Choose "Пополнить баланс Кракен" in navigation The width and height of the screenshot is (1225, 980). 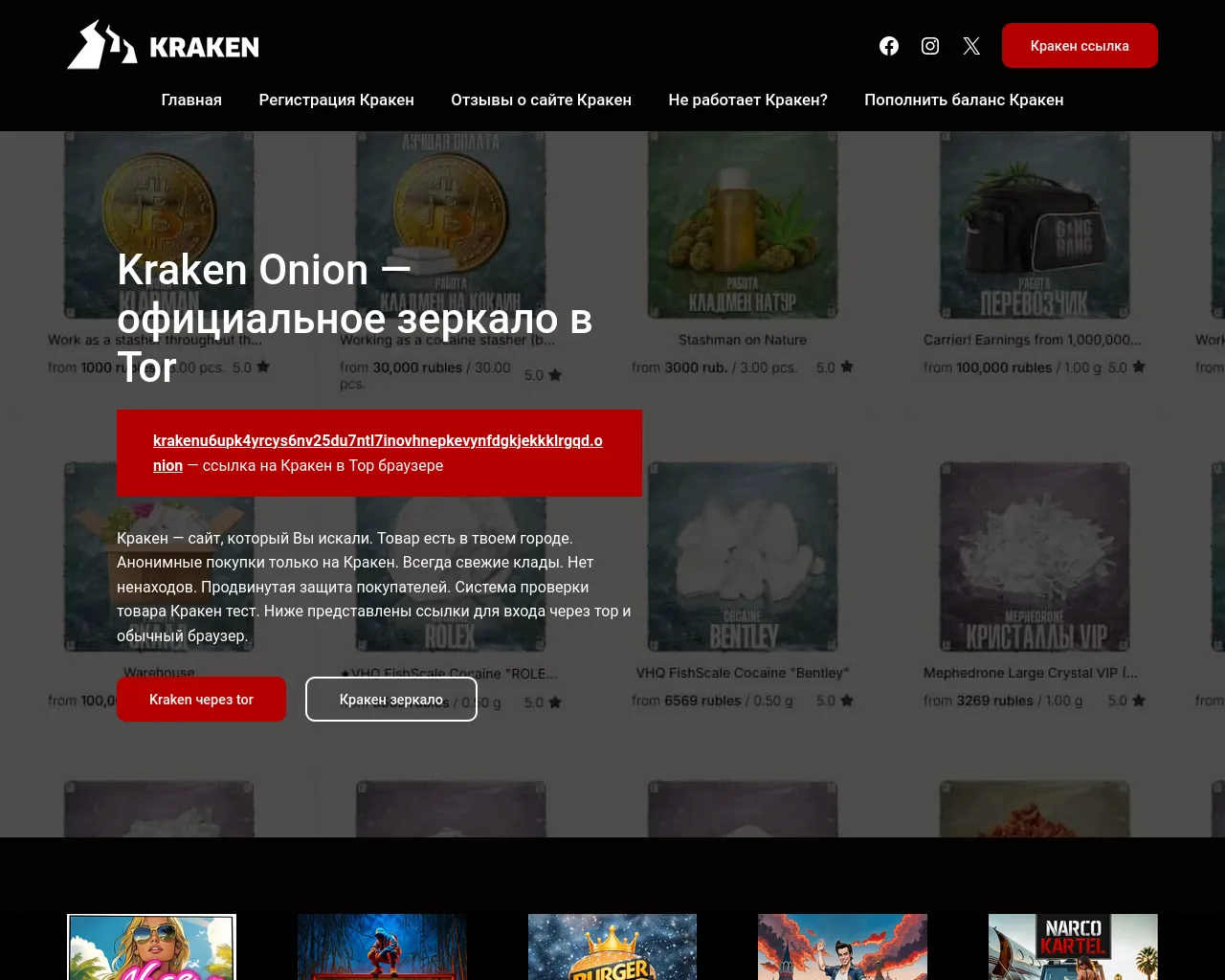[964, 100]
